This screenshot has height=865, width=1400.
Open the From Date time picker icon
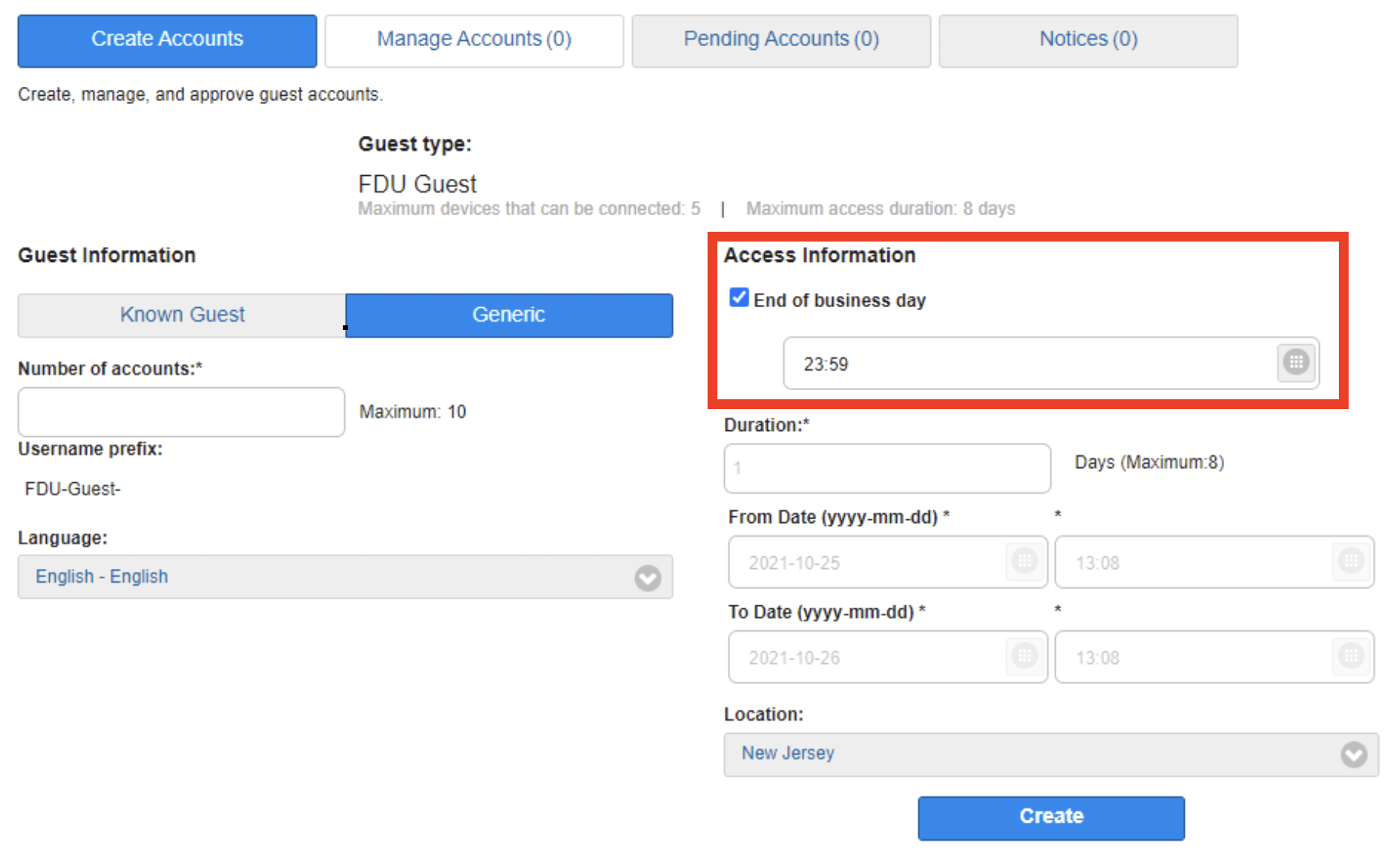(x=1351, y=562)
